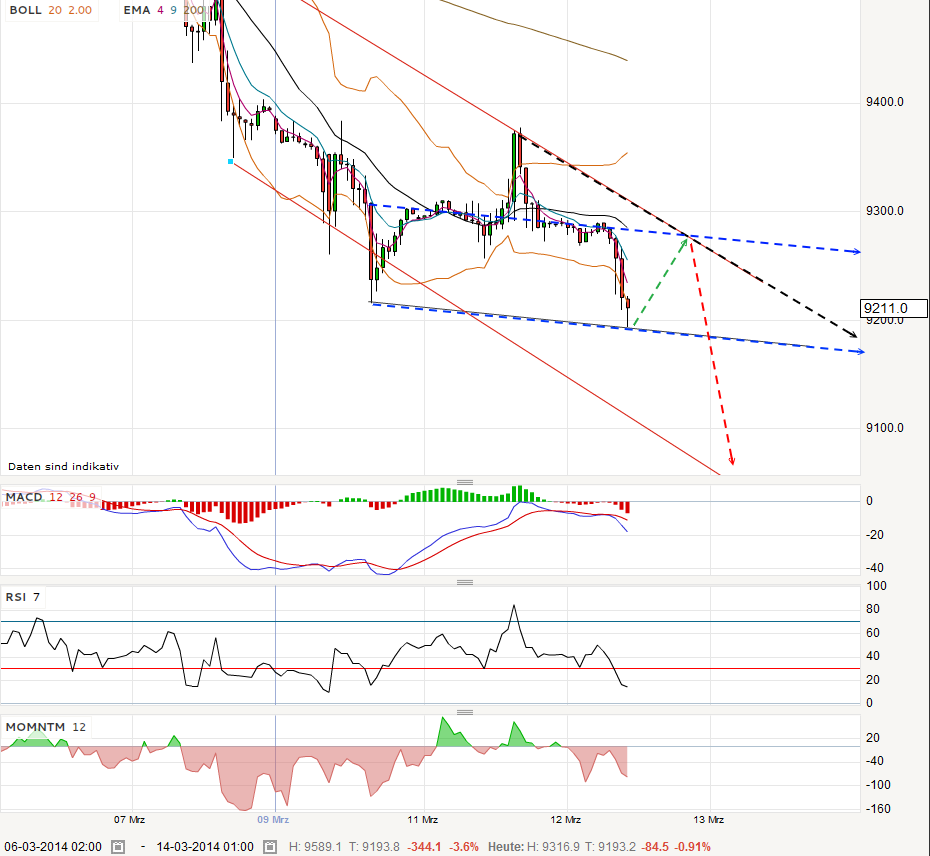This screenshot has width=930, height=856.
Task: Click today's low value T: 9193.2
Action: (x=611, y=847)
